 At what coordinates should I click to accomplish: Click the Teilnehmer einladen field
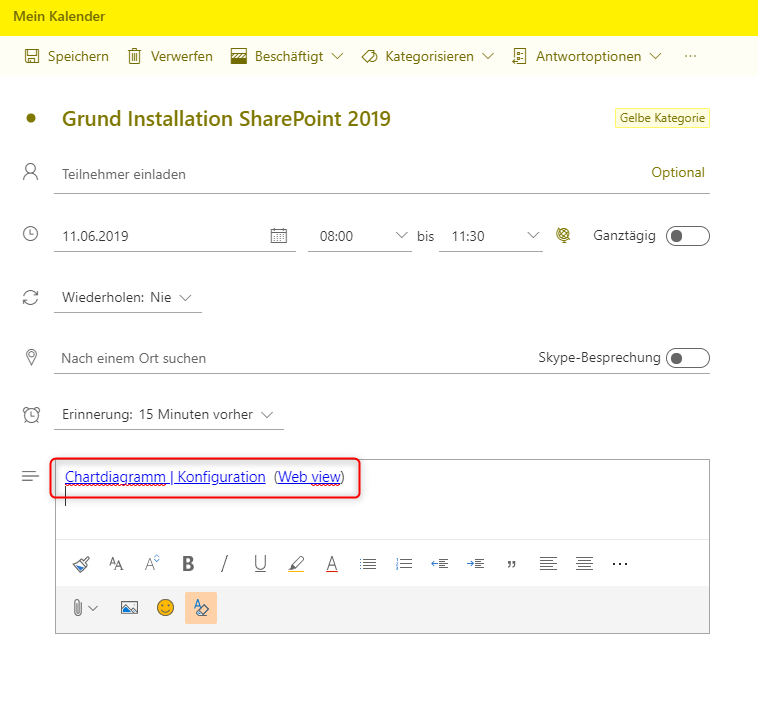[x=348, y=174]
